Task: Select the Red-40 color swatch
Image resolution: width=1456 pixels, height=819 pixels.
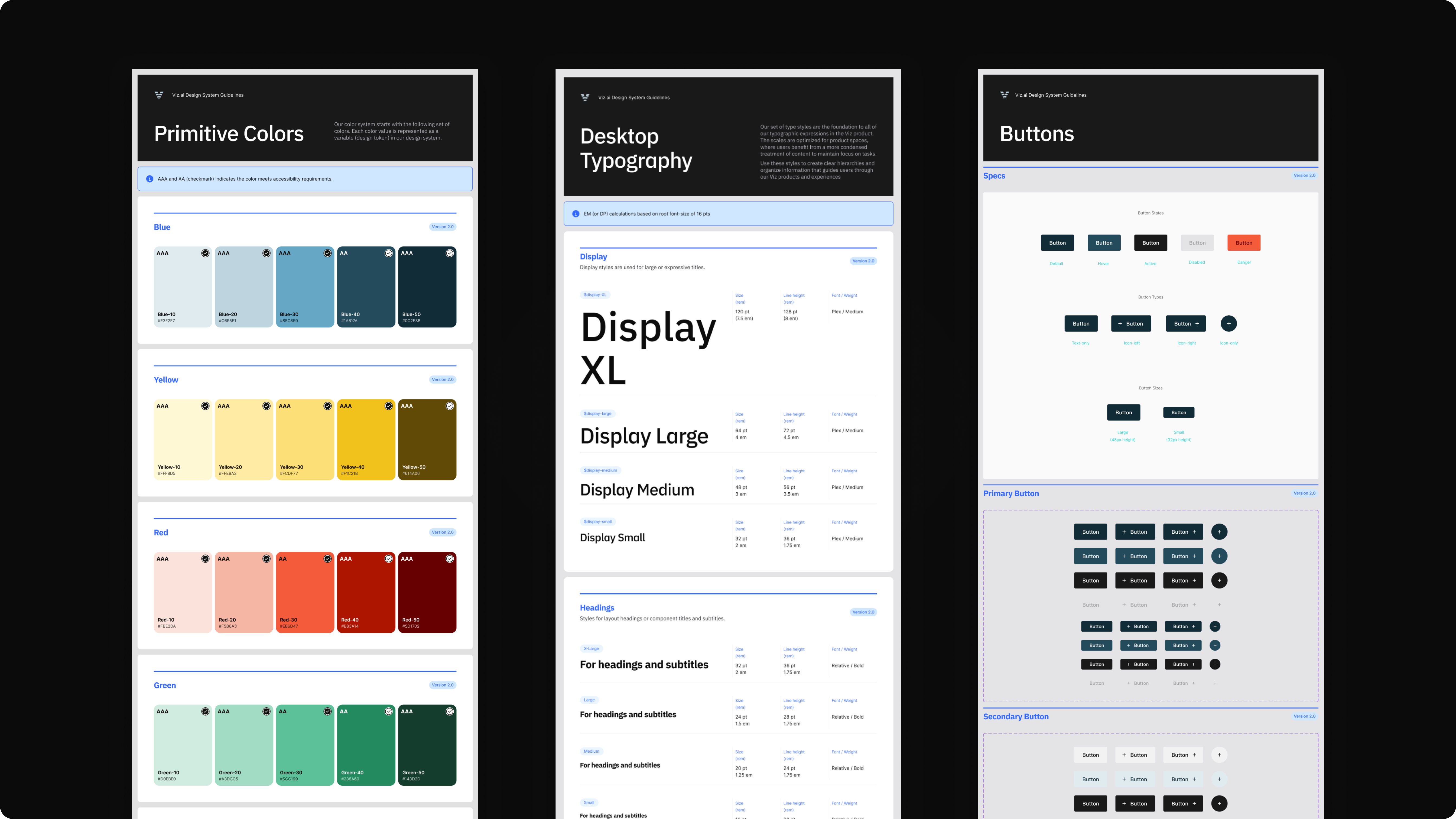Action: coord(366,592)
